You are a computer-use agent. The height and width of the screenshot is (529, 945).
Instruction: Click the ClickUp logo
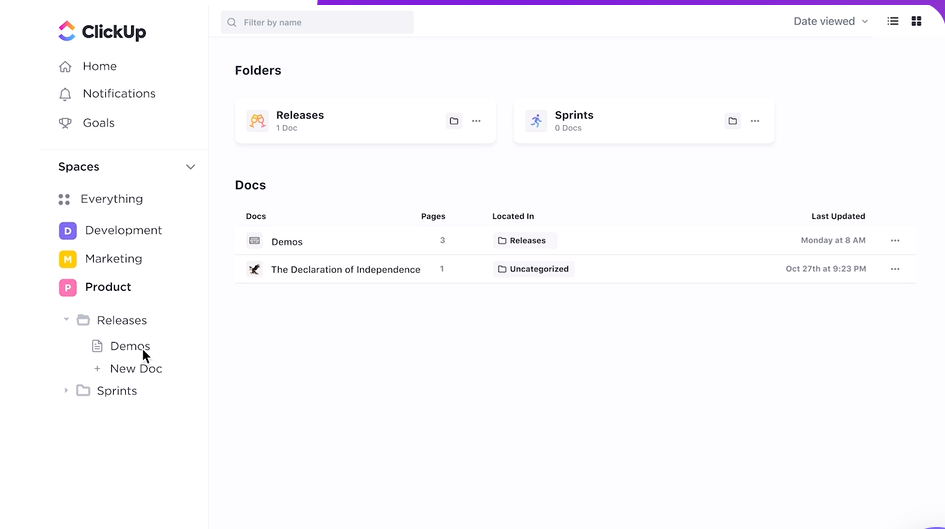click(x=102, y=31)
